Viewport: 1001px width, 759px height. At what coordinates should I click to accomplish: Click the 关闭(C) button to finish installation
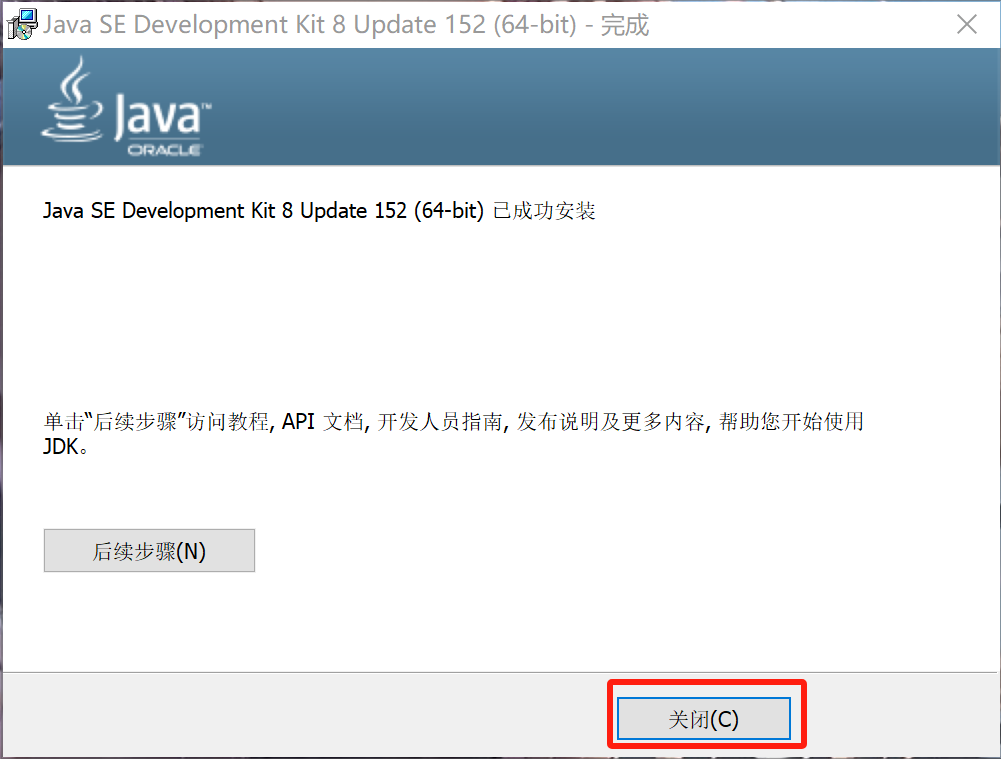[705, 717]
